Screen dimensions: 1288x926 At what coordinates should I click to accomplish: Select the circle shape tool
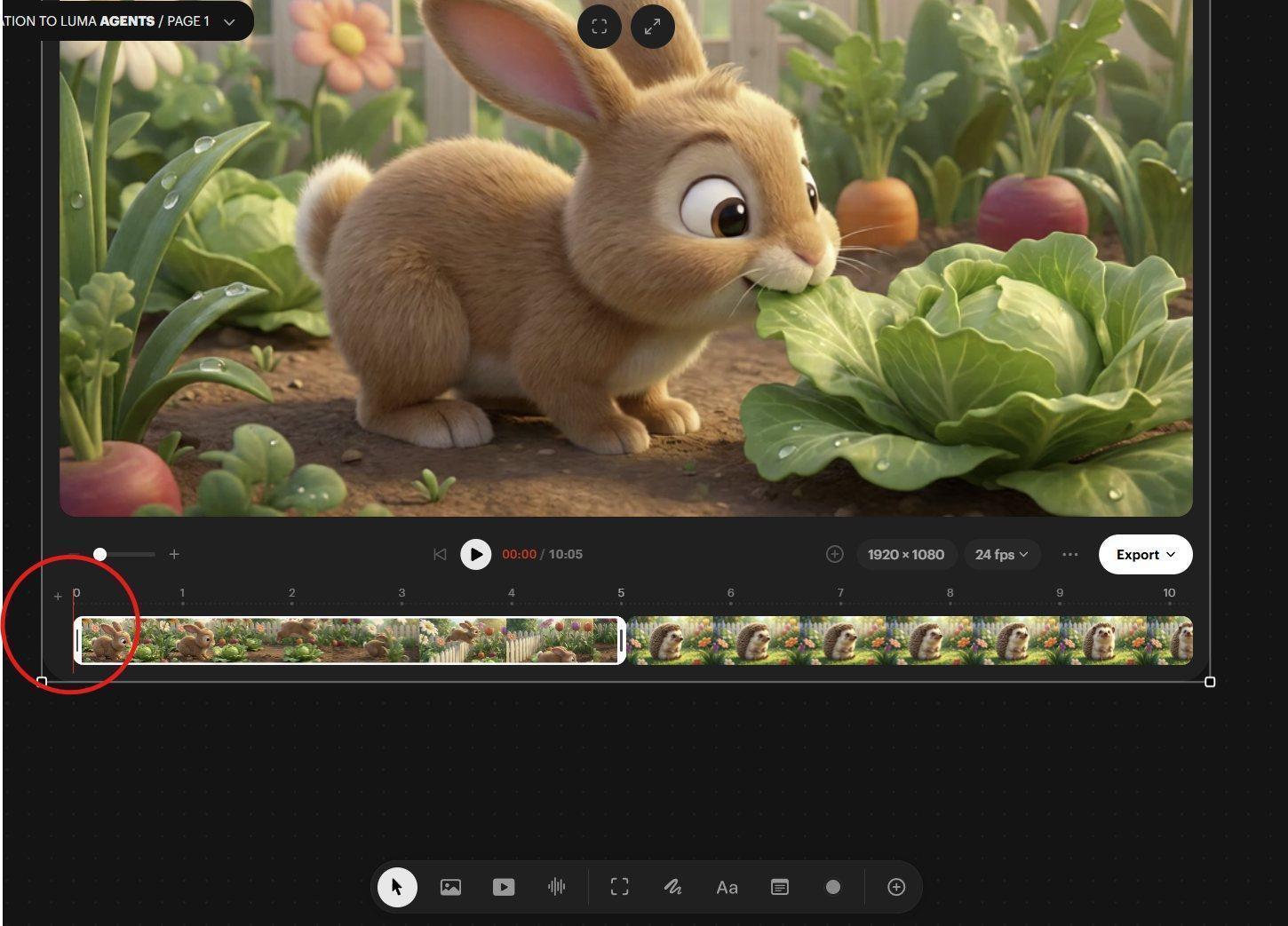tap(833, 887)
